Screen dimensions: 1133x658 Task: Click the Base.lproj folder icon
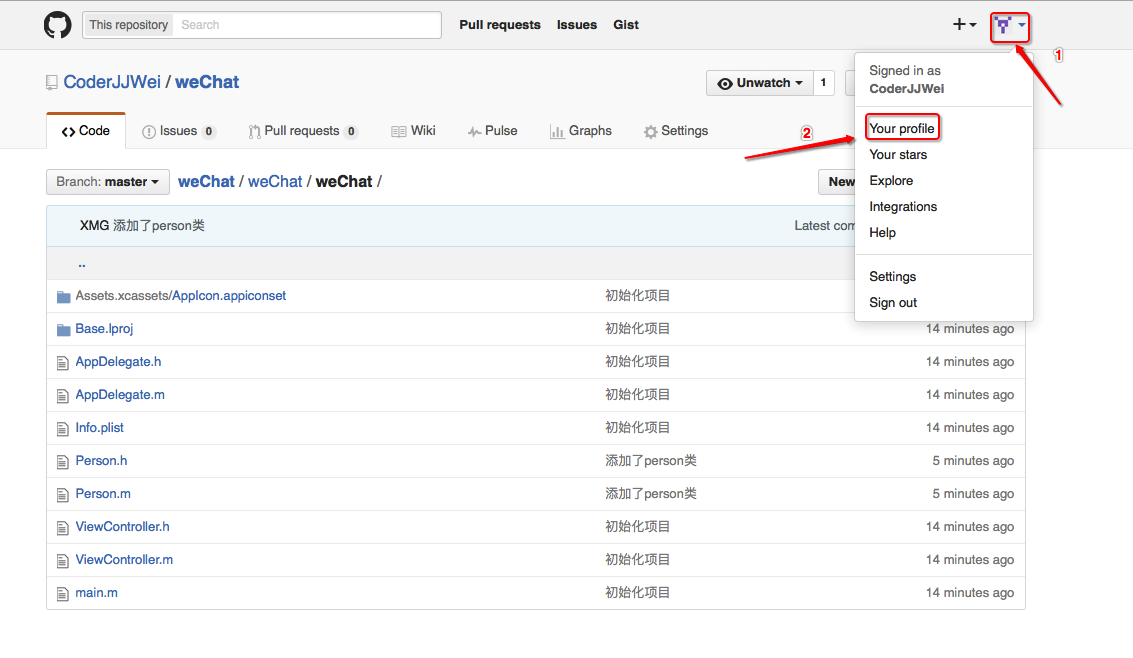click(x=64, y=330)
